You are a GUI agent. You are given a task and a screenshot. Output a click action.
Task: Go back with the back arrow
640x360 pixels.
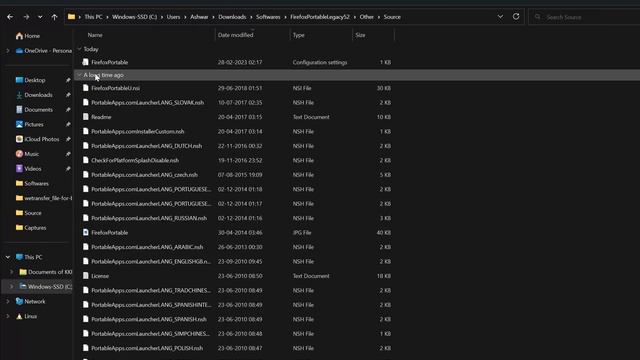tap(10, 17)
